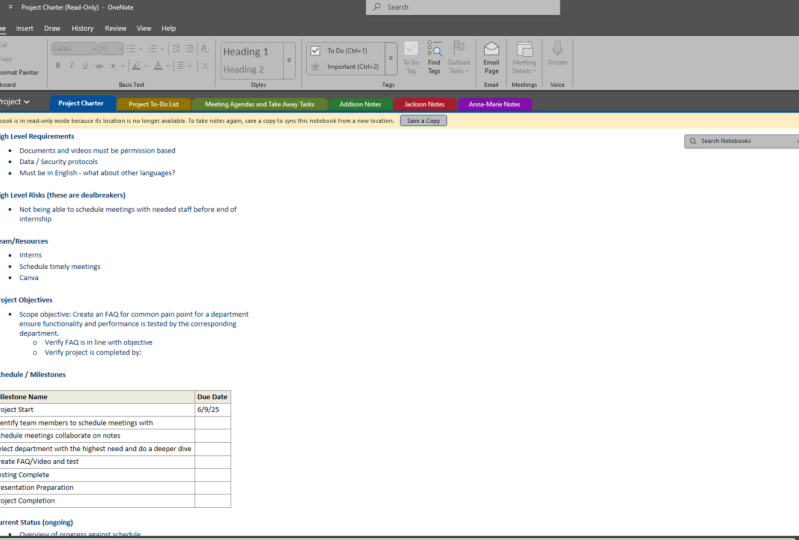Open Find Tags
This screenshot has height=540, width=799.
pyautogui.click(x=434, y=58)
